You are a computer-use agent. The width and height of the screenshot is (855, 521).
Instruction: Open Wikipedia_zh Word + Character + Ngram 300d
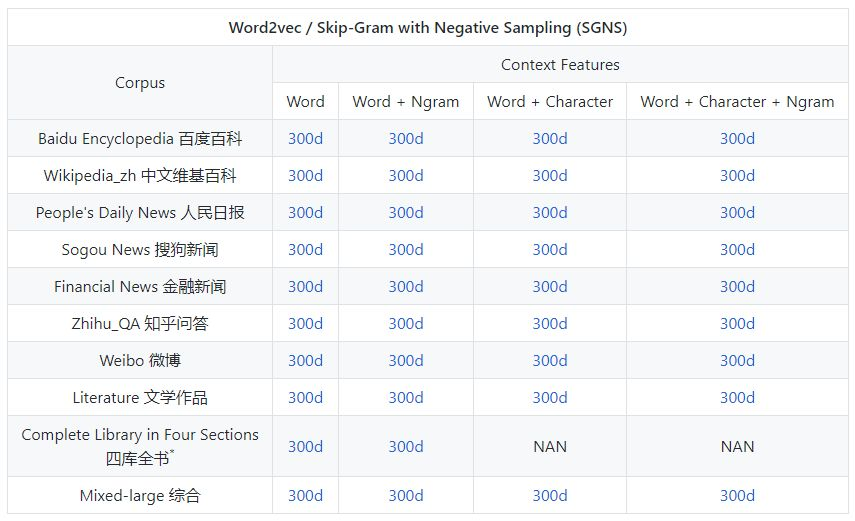pyautogui.click(x=737, y=176)
